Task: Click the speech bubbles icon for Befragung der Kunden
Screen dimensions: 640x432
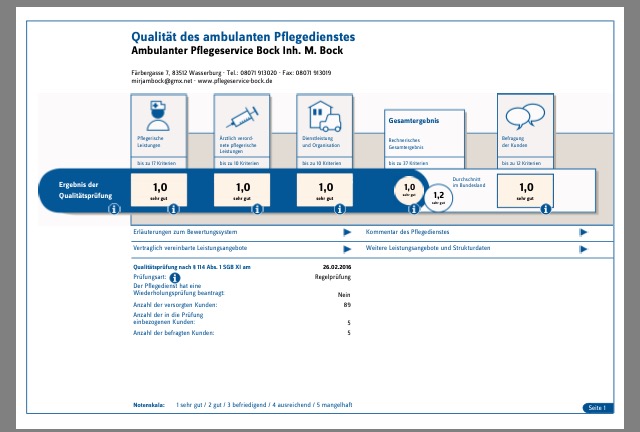Action: pos(525,115)
